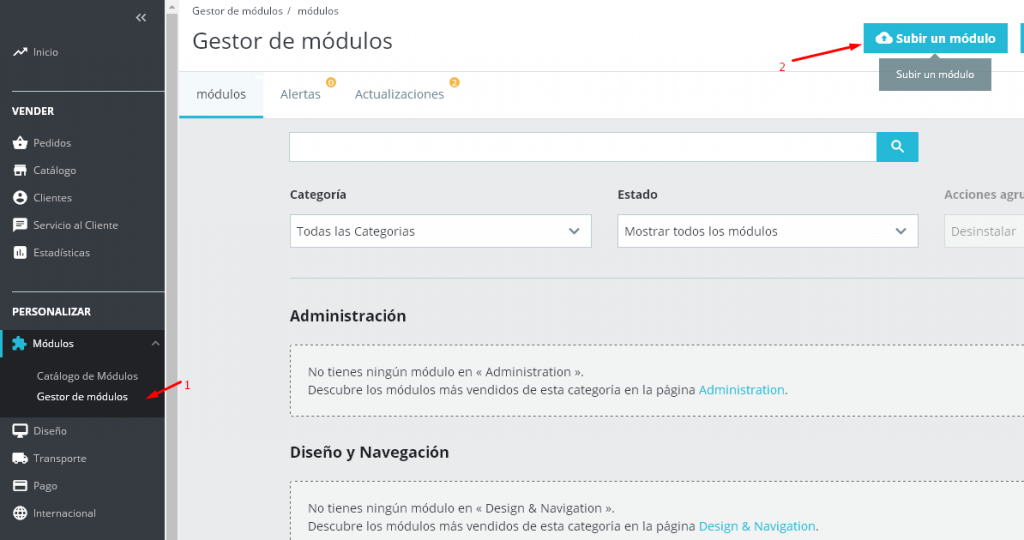The image size is (1024, 540).
Task: Click the módulos breadcrumb item
Action: click(x=318, y=11)
